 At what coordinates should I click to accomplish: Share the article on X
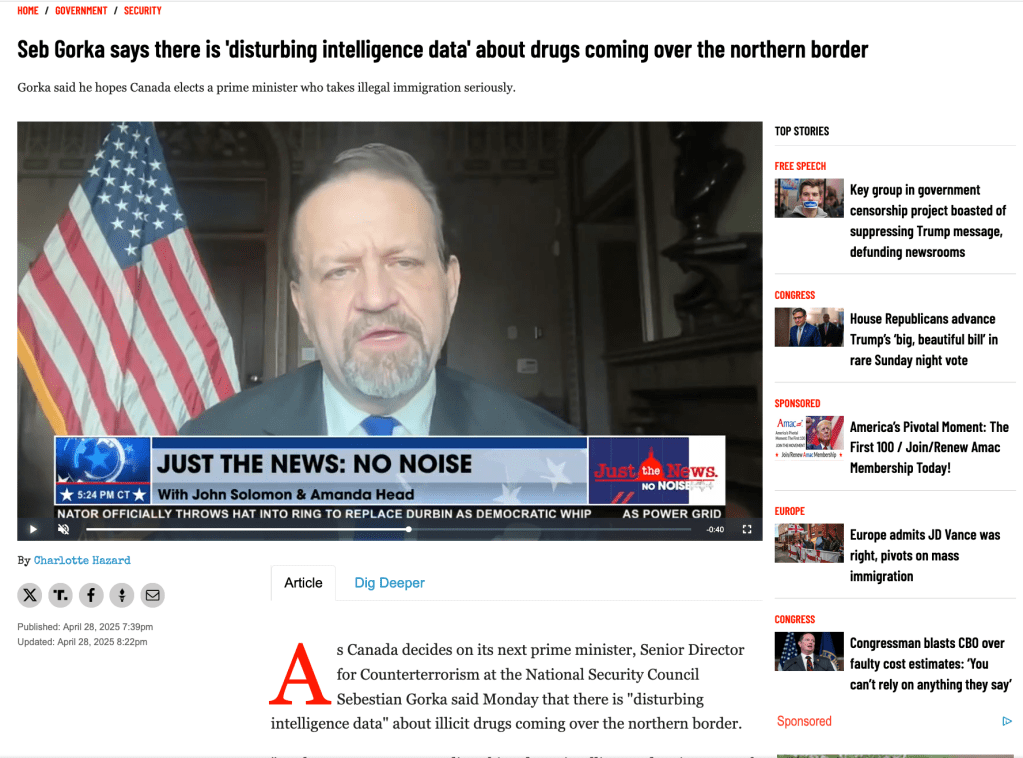pyautogui.click(x=29, y=595)
